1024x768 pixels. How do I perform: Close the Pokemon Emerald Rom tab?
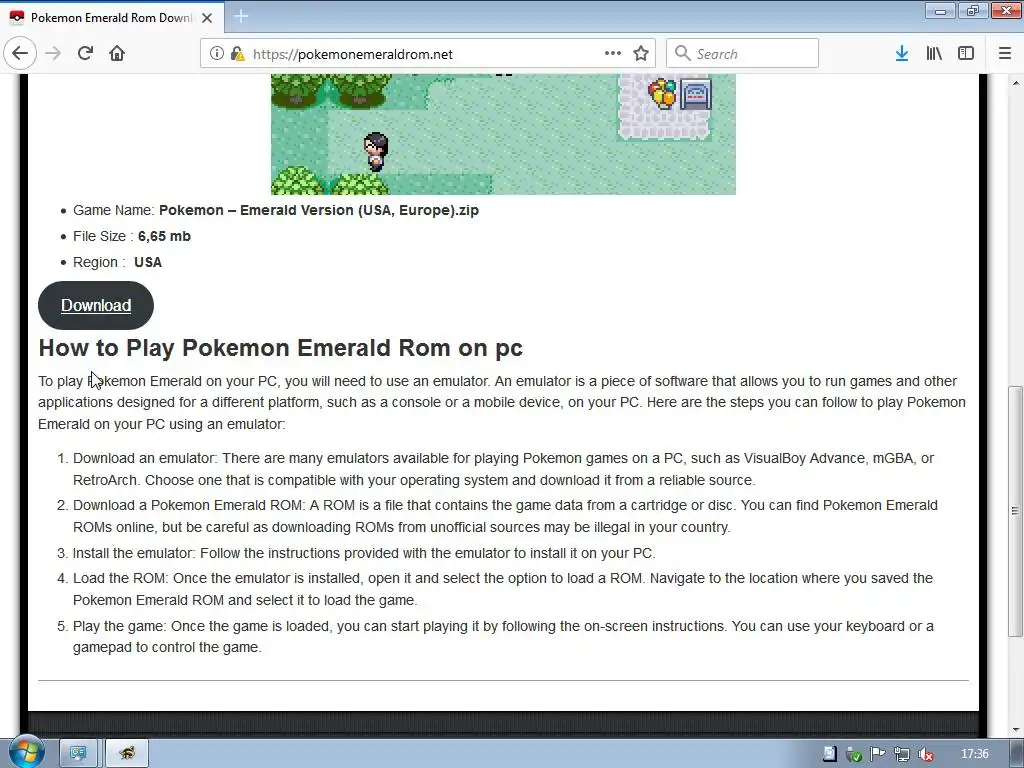point(207,18)
